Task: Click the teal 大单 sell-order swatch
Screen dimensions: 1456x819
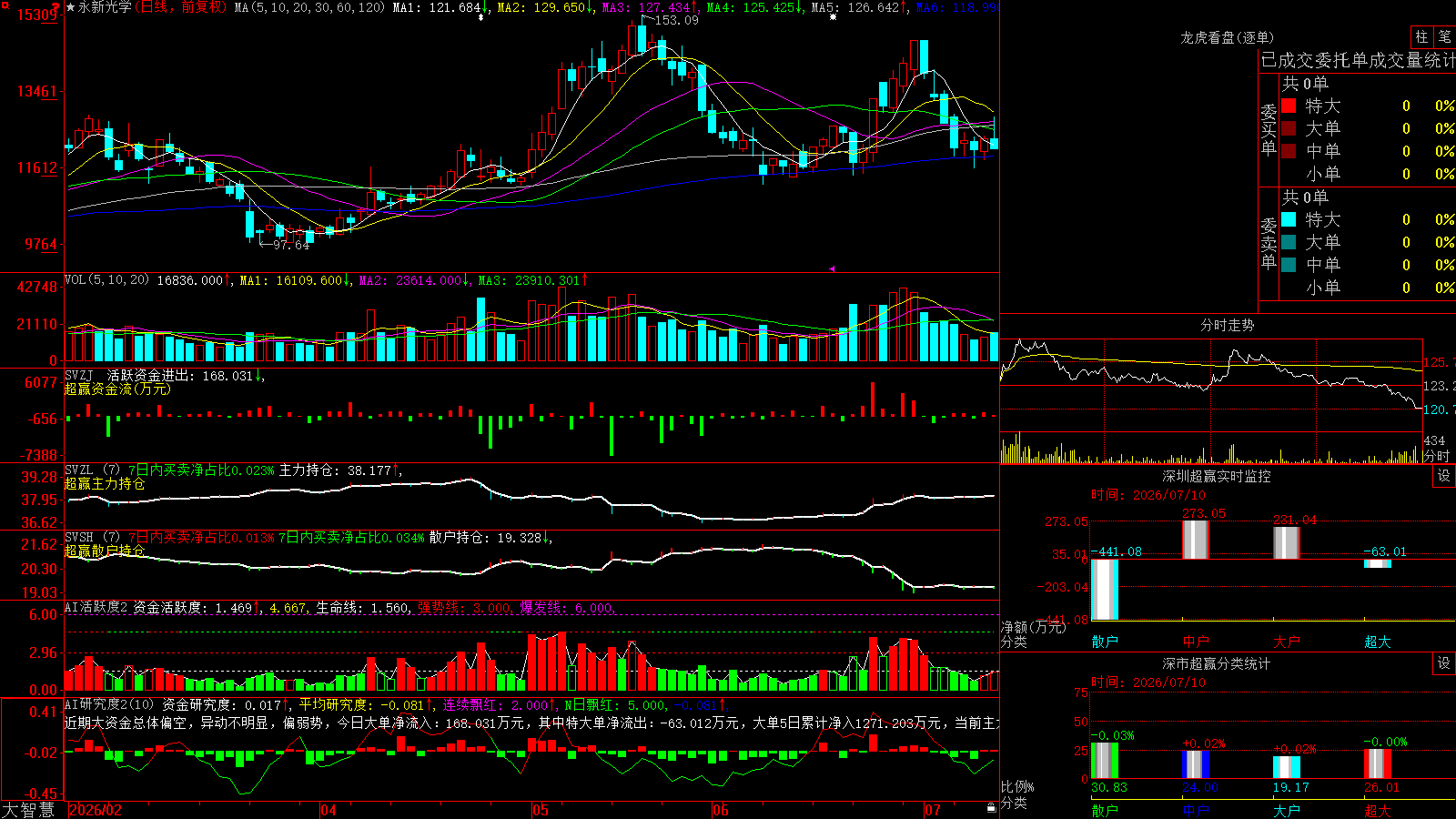Action: [x=1289, y=242]
